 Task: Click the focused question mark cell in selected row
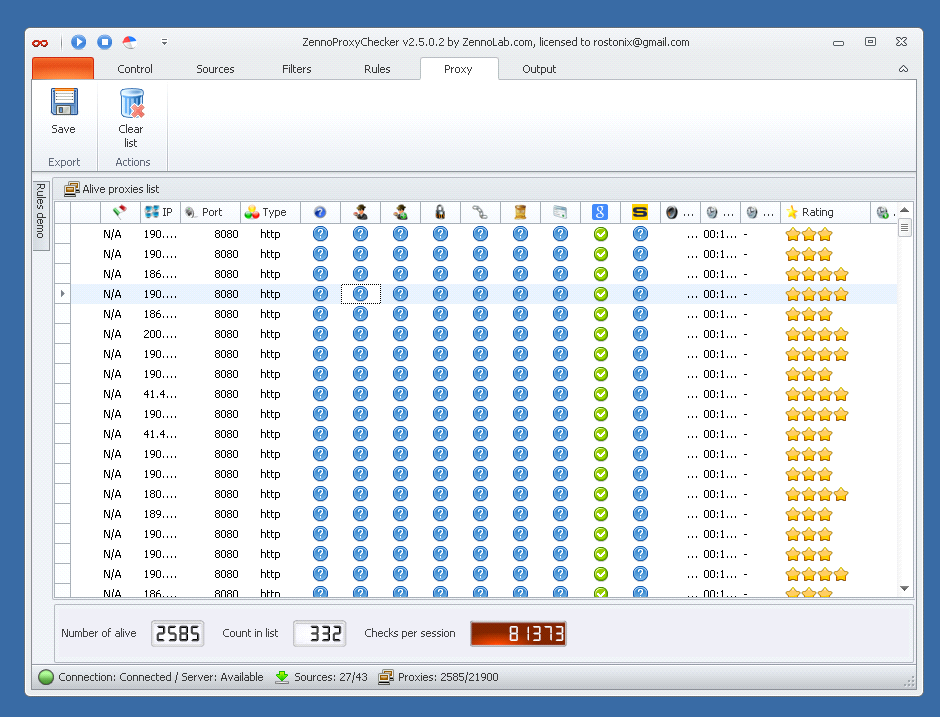click(360, 294)
